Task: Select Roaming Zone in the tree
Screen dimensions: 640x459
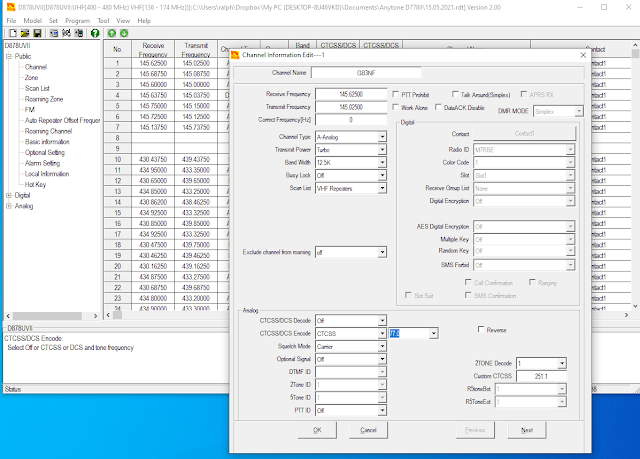Action: (x=44, y=99)
